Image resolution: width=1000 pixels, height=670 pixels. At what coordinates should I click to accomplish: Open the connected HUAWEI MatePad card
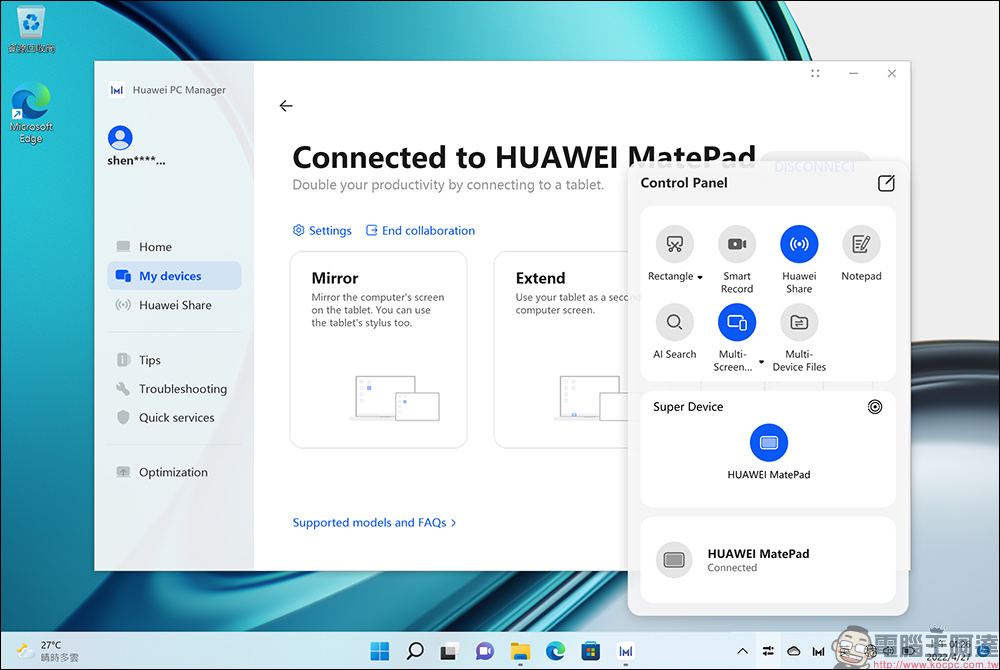768,560
